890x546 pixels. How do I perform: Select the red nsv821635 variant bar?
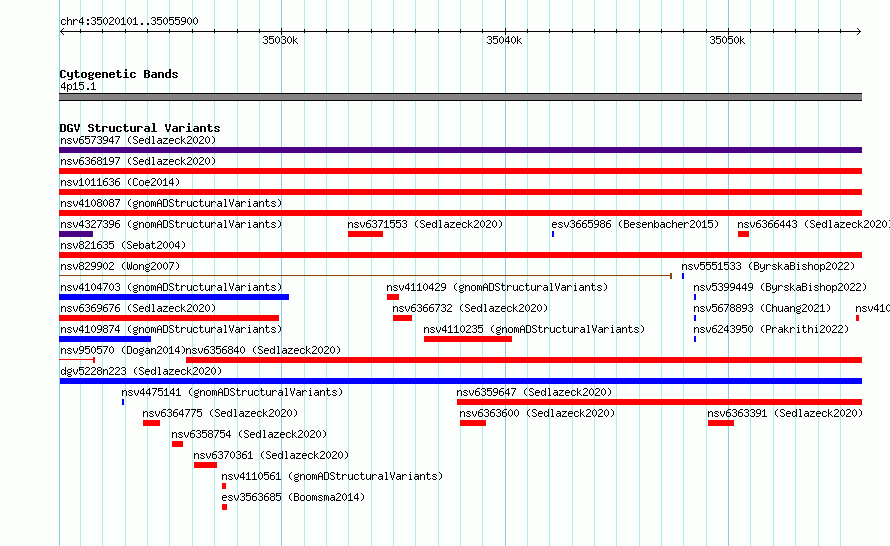tap(460, 255)
